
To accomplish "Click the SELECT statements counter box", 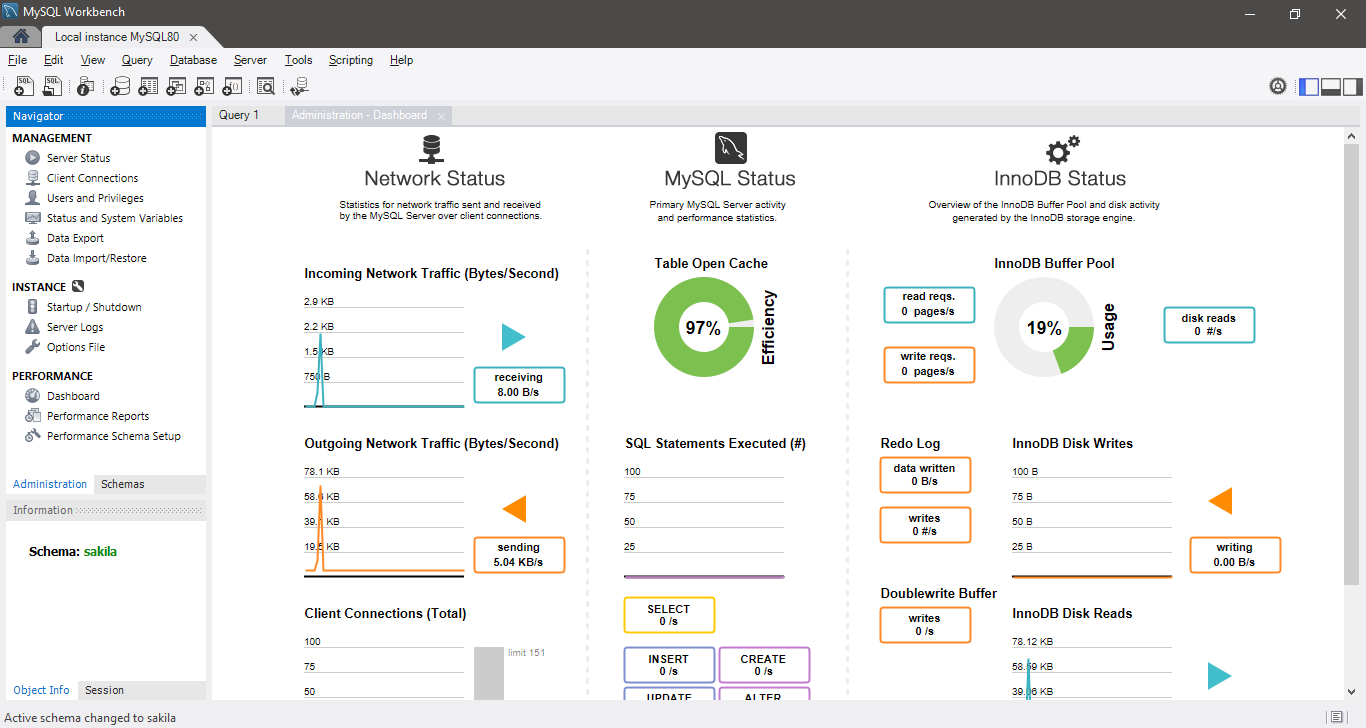I will tap(669, 615).
